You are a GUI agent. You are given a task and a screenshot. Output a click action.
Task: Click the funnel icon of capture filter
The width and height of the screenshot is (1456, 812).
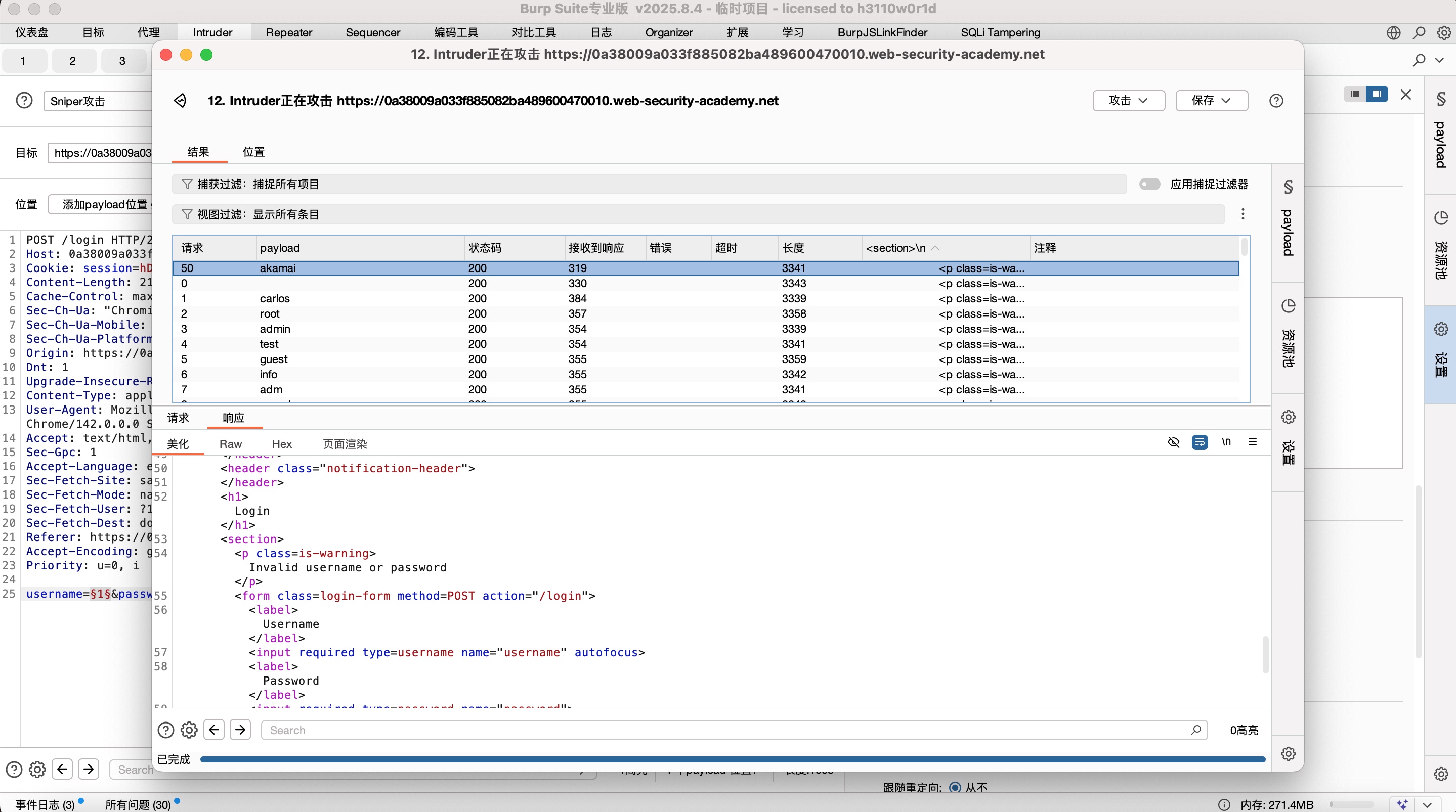coord(187,184)
